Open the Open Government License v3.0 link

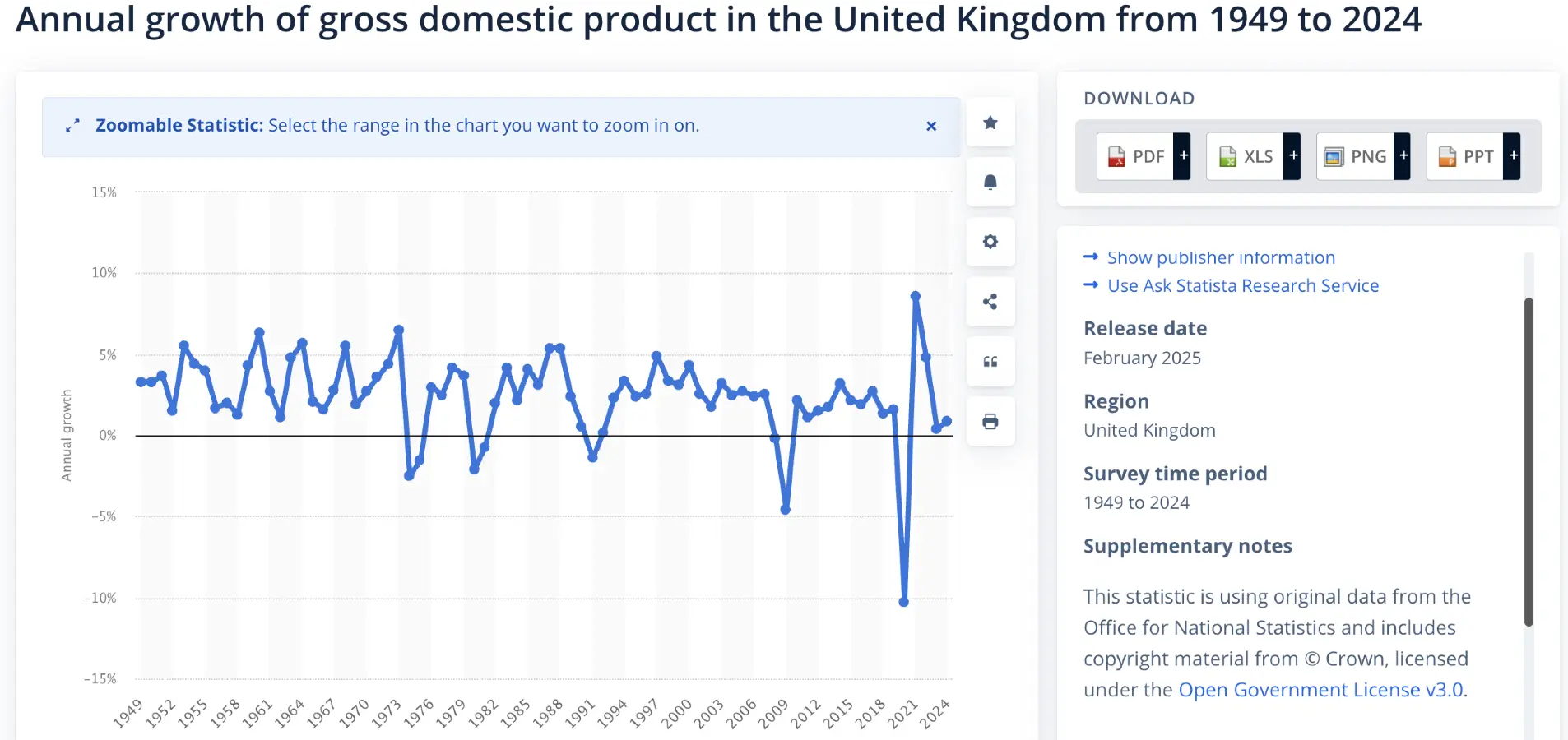pyautogui.click(x=1319, y=689)
